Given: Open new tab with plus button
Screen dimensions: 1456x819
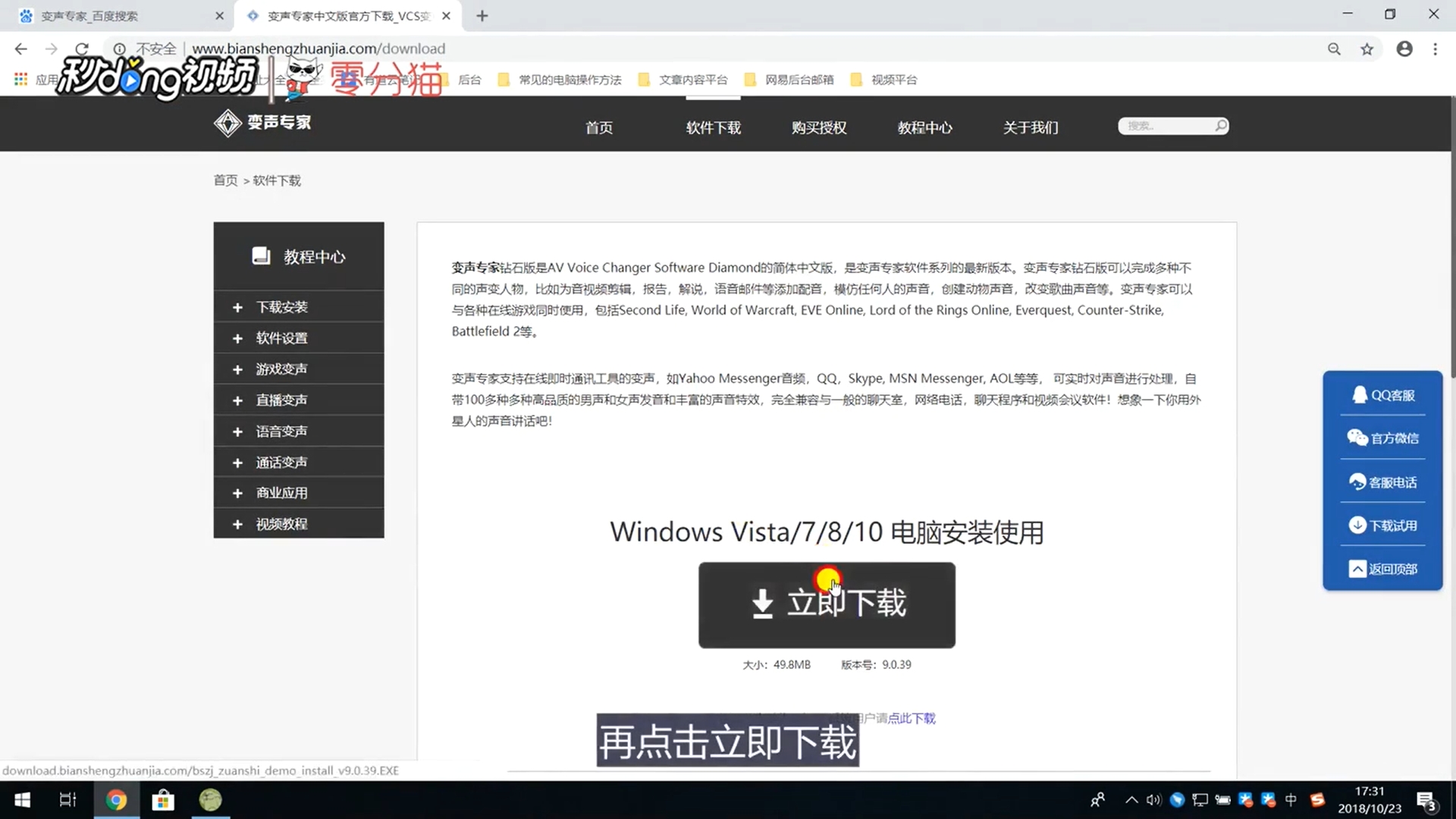Looking at the screenshot, I should point(482,15).
